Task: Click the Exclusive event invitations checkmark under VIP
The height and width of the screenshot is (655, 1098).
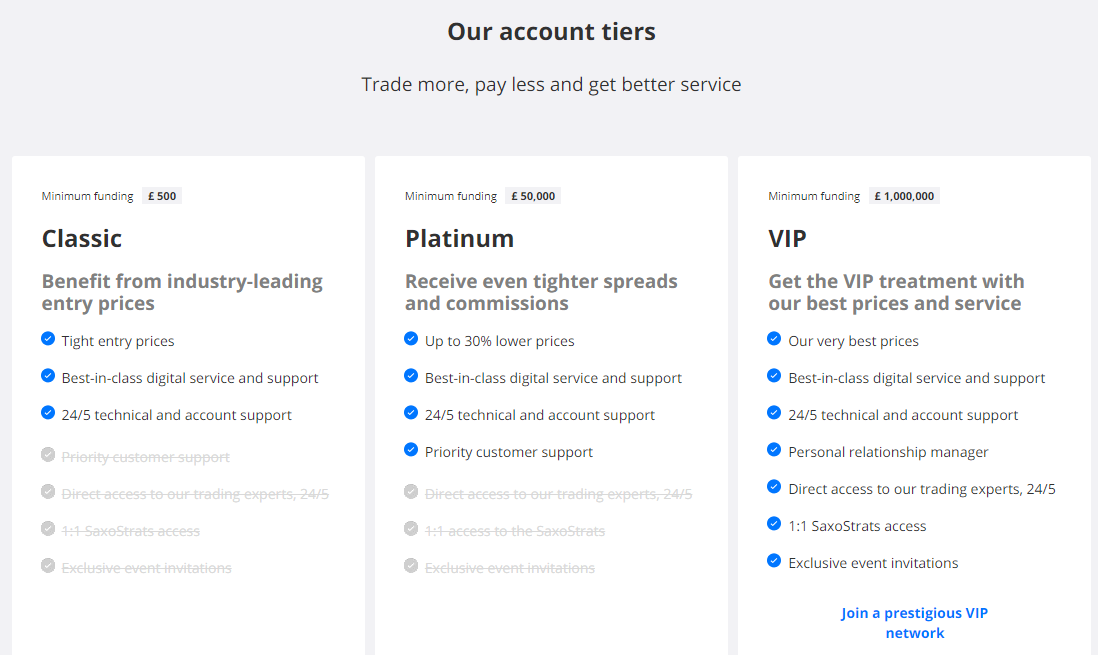Action: point(774,562)
